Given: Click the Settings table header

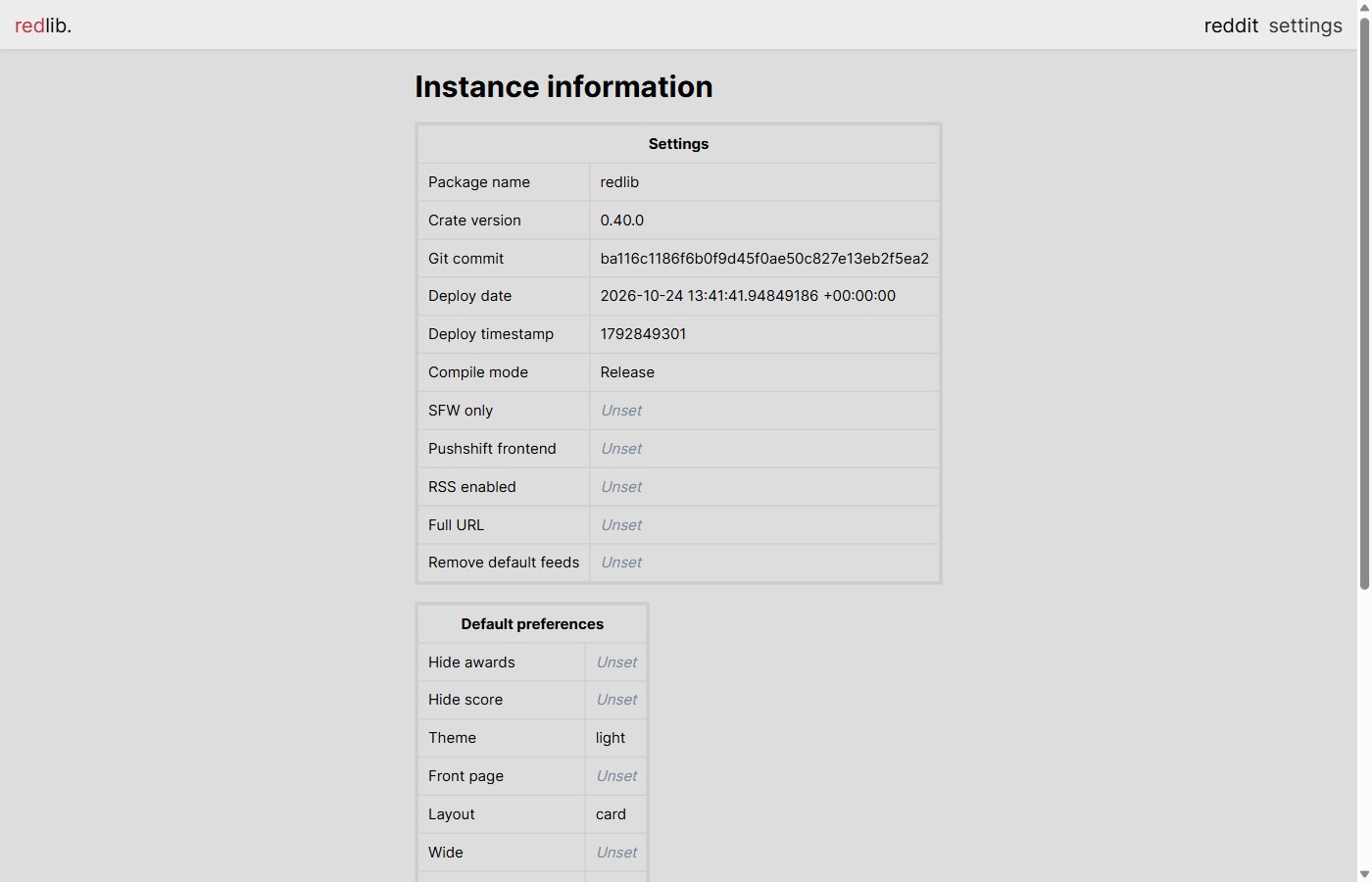Looking at the screenshot, I should coord(678,144).
